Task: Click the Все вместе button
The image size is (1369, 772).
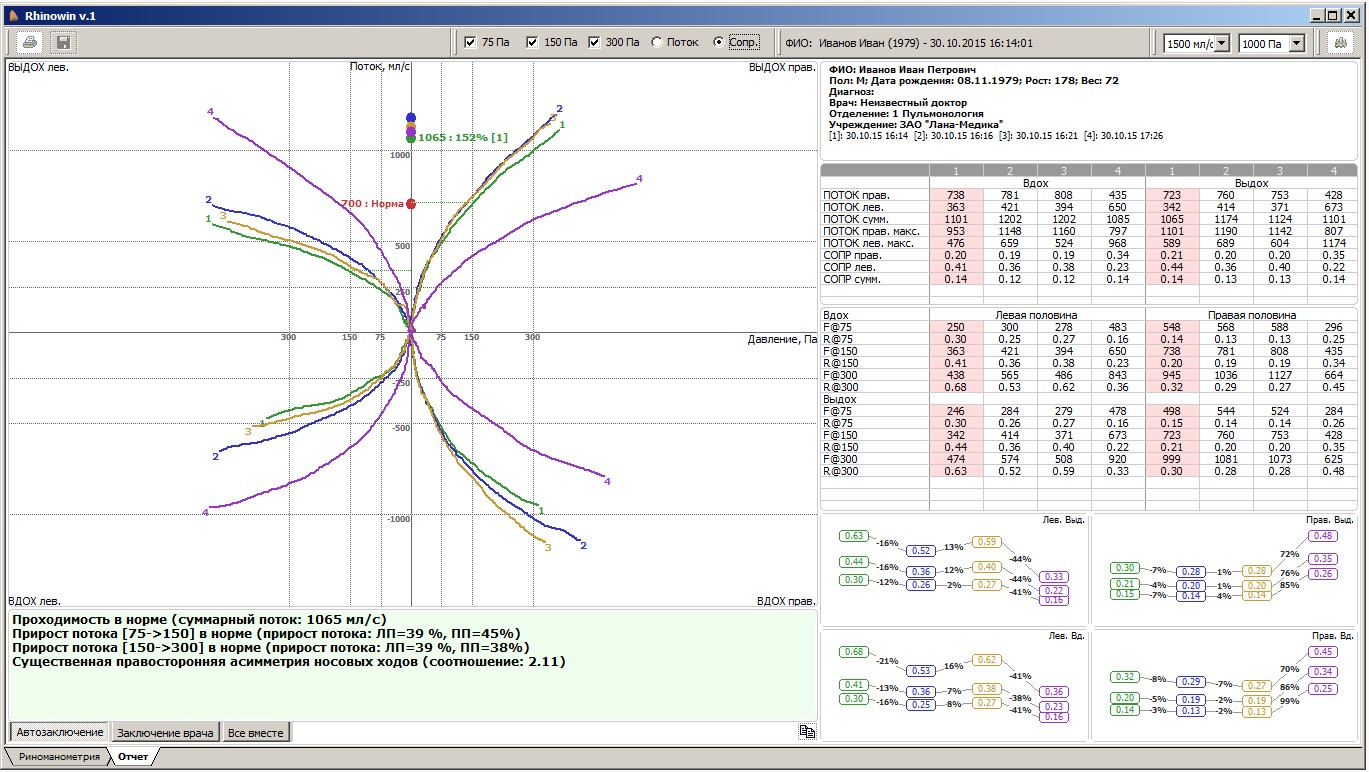Action: pos(256,733)
